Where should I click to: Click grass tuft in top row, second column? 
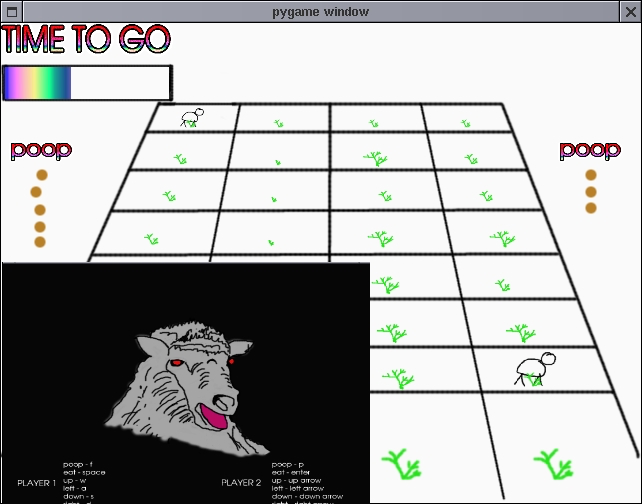[279, 123]
